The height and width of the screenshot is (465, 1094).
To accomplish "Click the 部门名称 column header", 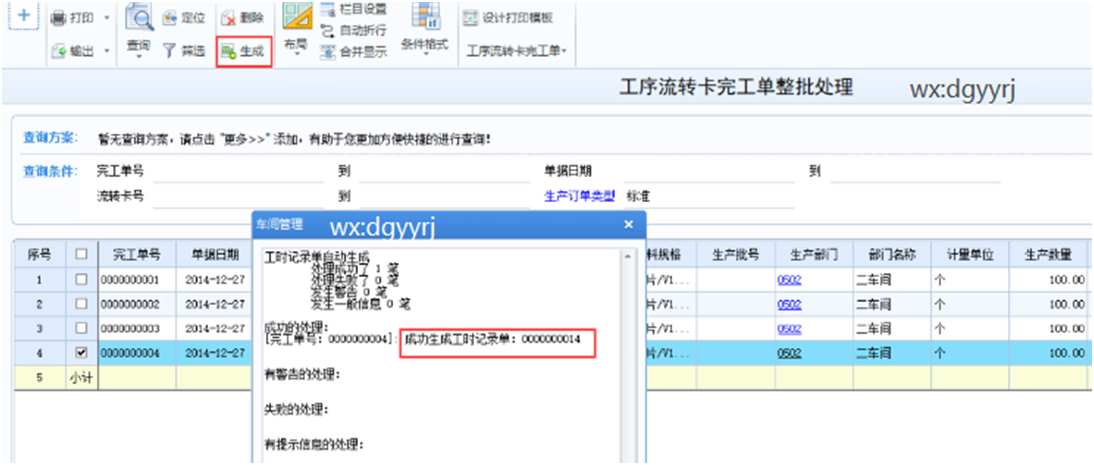I will click(x=892, y=255).
